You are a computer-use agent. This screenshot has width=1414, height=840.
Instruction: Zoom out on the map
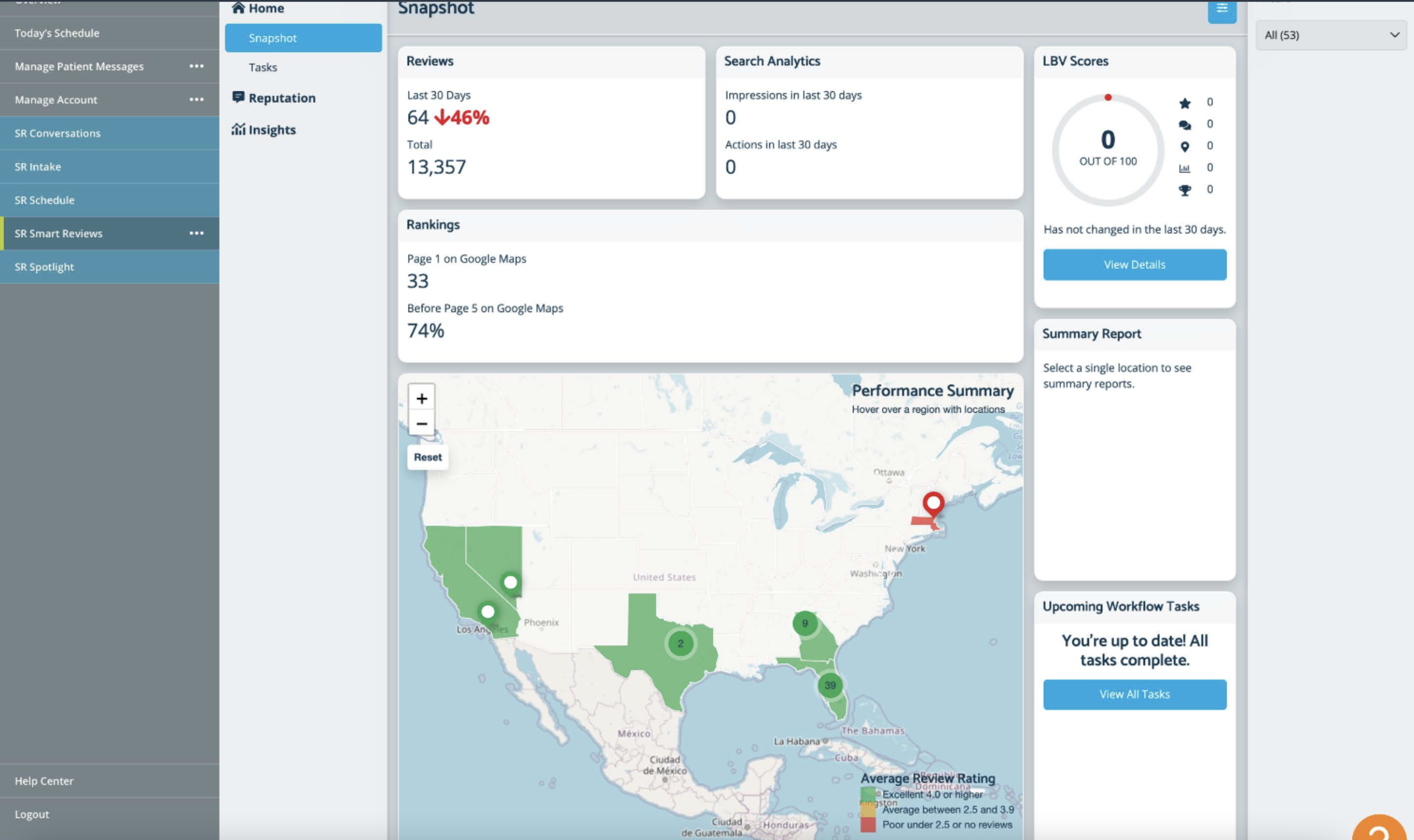[421, 423]
